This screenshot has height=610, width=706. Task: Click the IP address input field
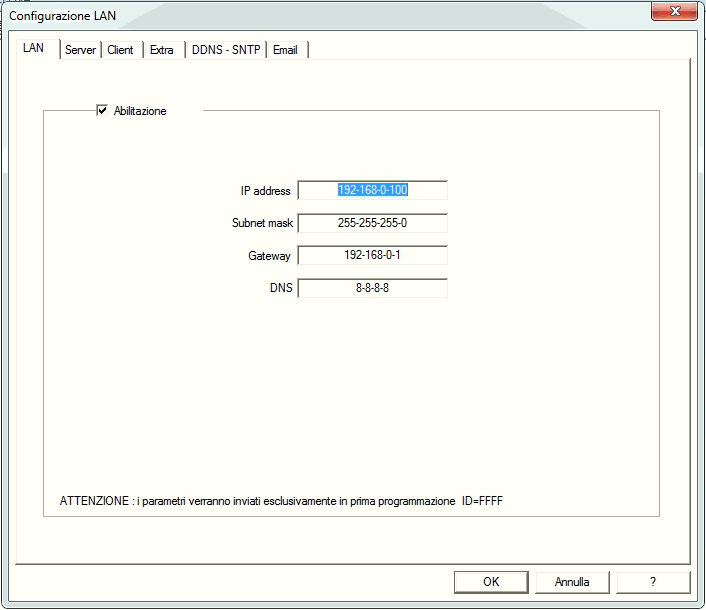372,190
